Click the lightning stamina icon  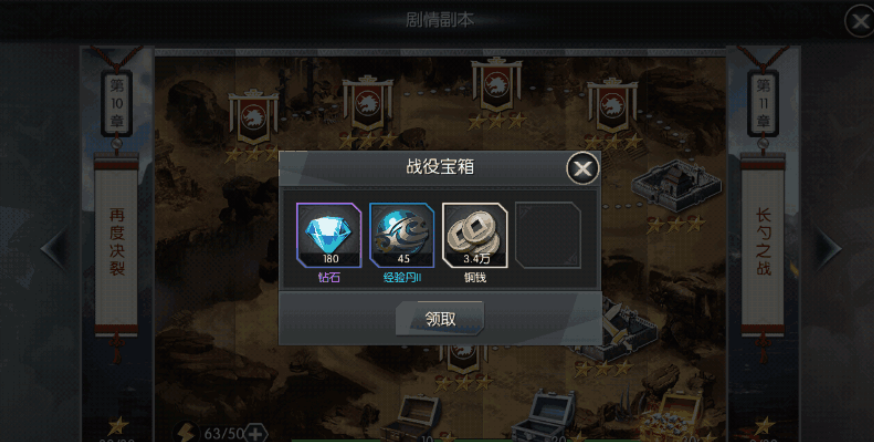[186, 433]
